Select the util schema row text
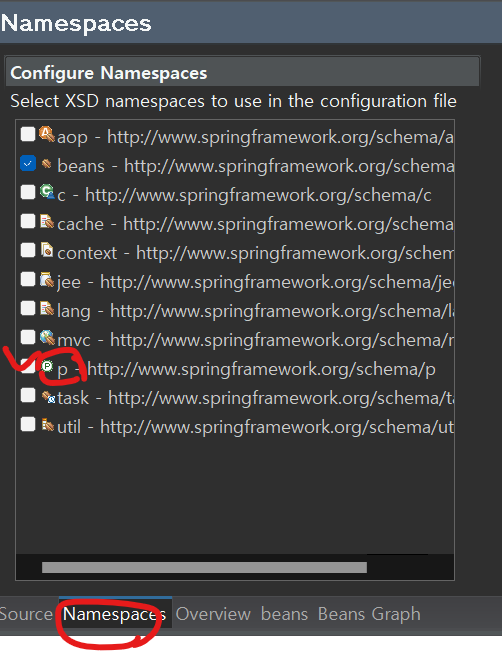Screen dimensions: 502x651 point(255,427)
